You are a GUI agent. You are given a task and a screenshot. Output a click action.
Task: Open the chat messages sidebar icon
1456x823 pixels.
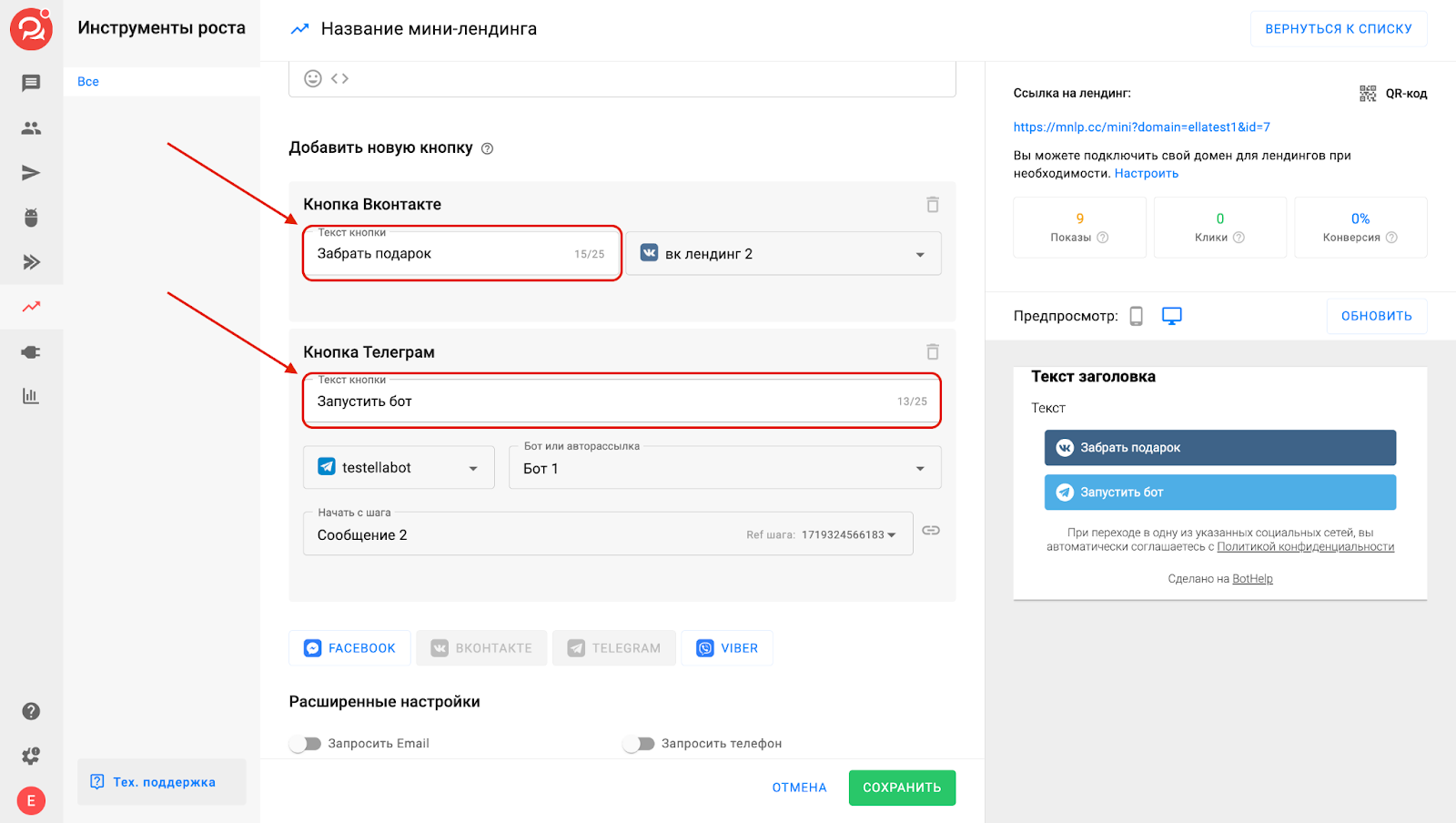[31, 84]
